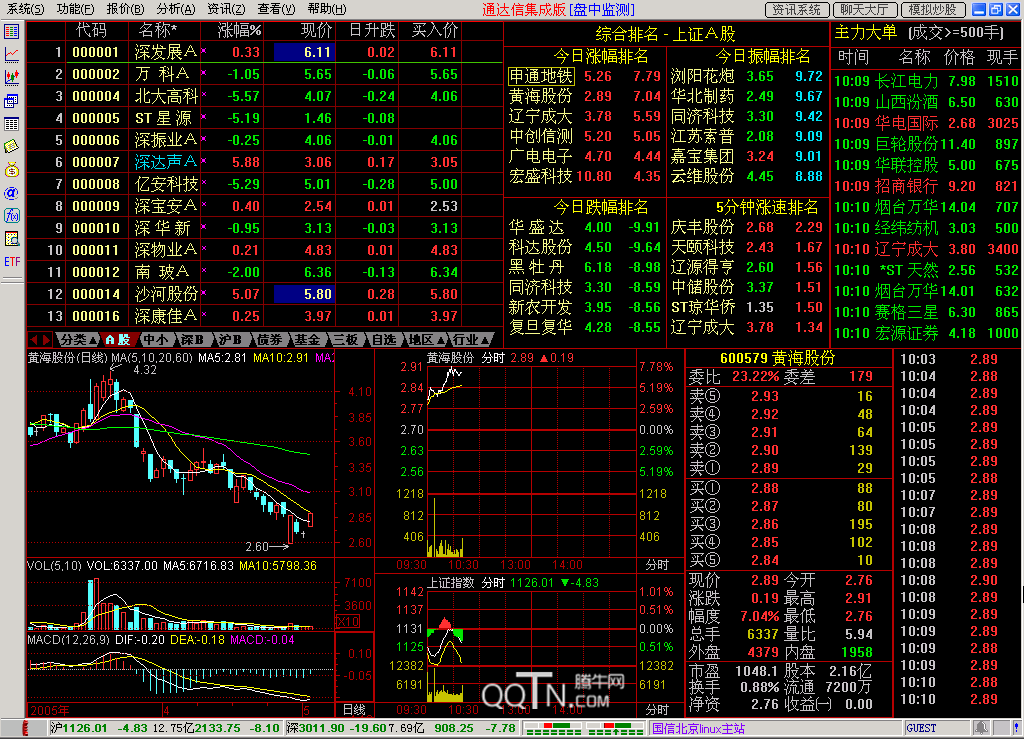Switch to the 三板 tab
This screenshot has height=739, width=1024.
click(x=344, y=339)
